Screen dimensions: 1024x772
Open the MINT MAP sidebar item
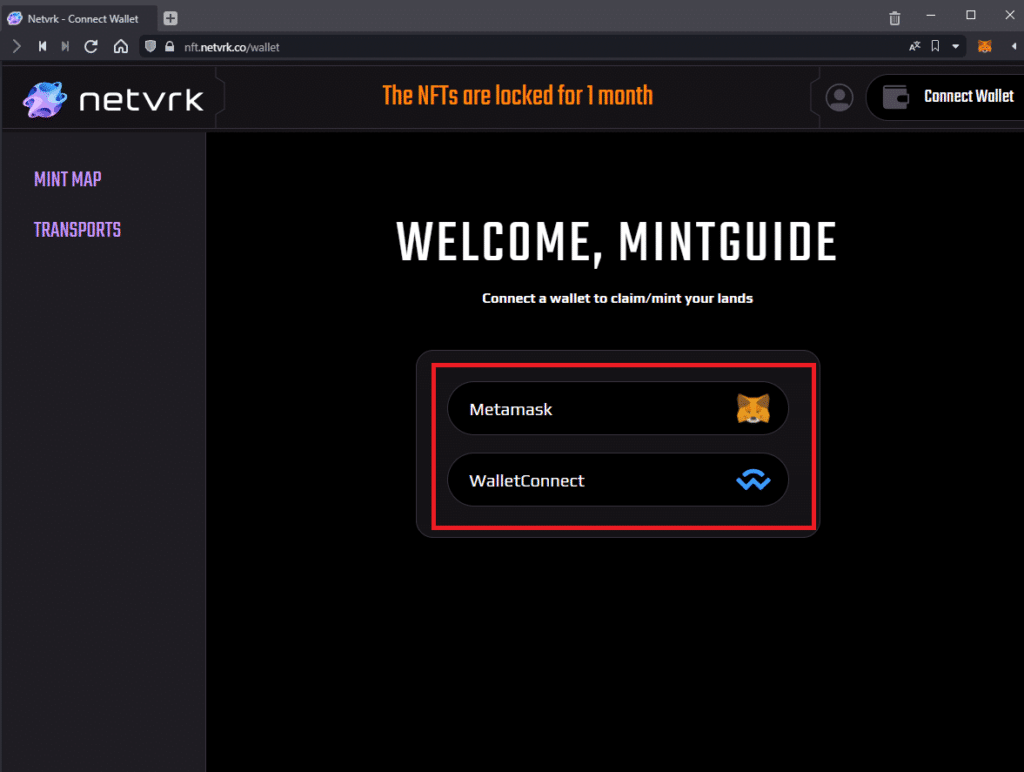[67, 180]
